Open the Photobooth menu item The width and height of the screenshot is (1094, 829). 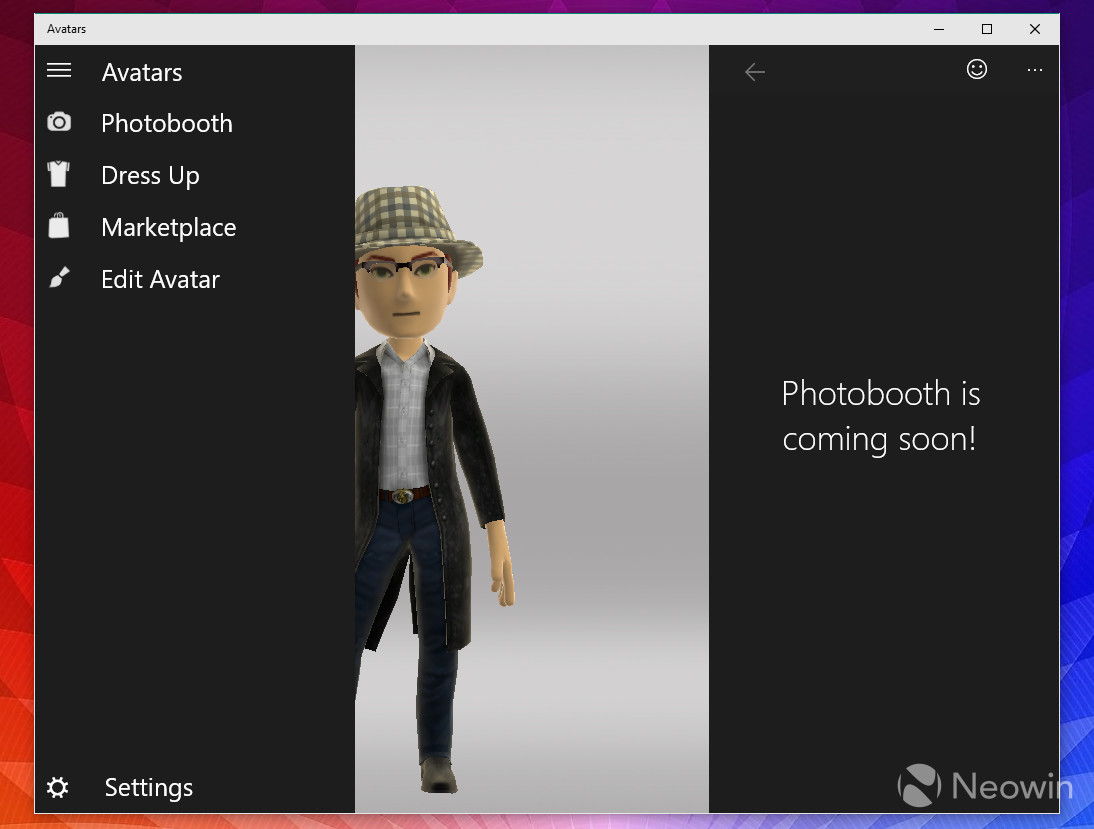tap(195, 123)
